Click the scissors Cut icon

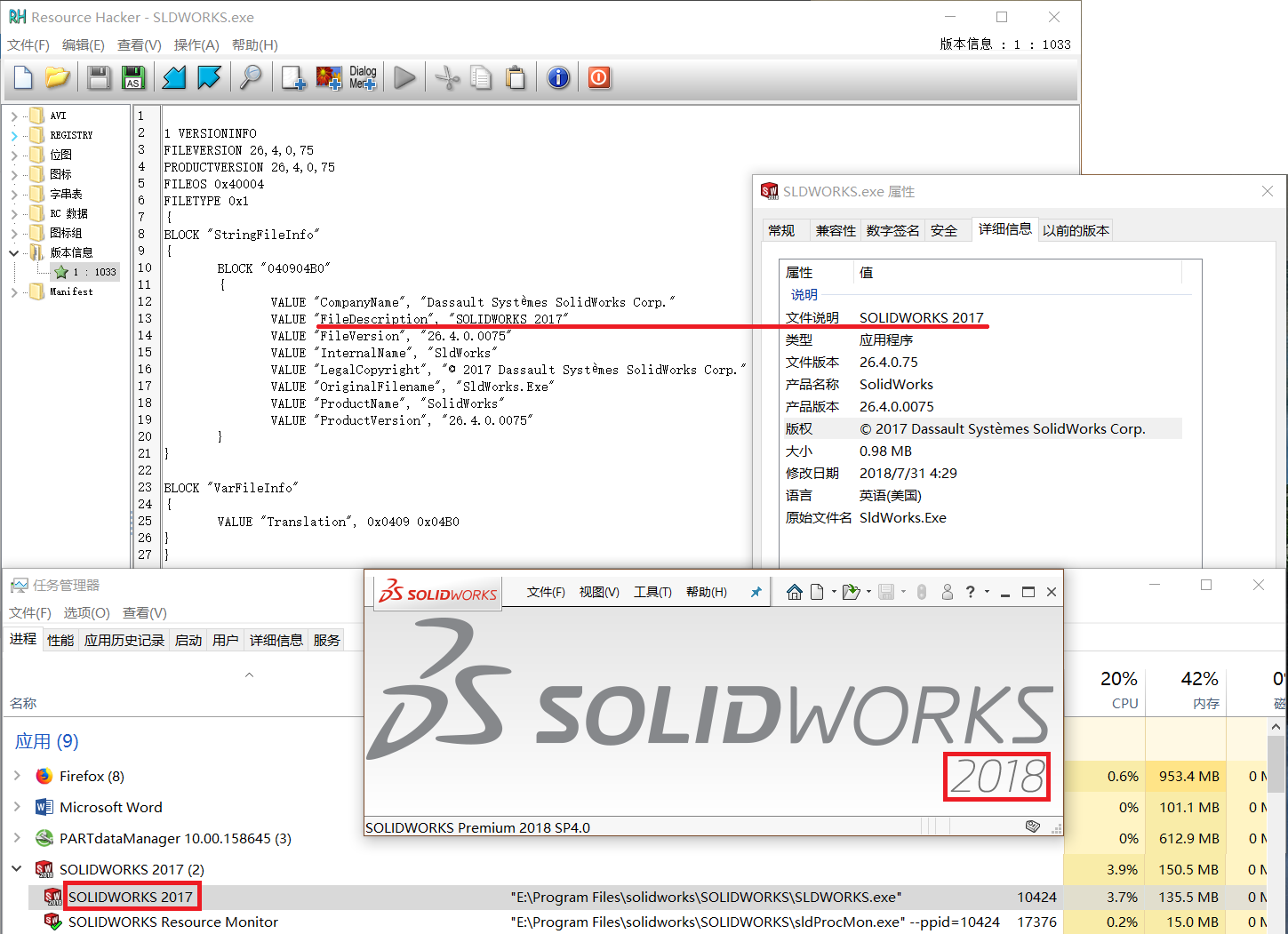click(x=447, y=78)
